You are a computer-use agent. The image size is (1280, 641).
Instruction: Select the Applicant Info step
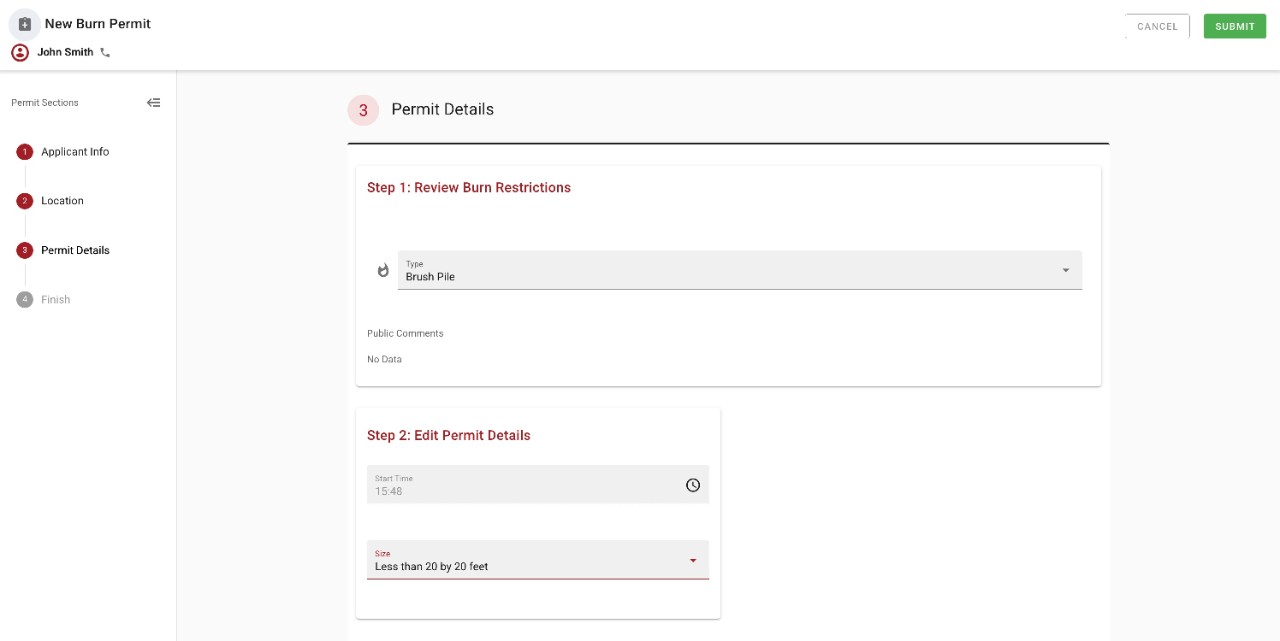(75, 151)
